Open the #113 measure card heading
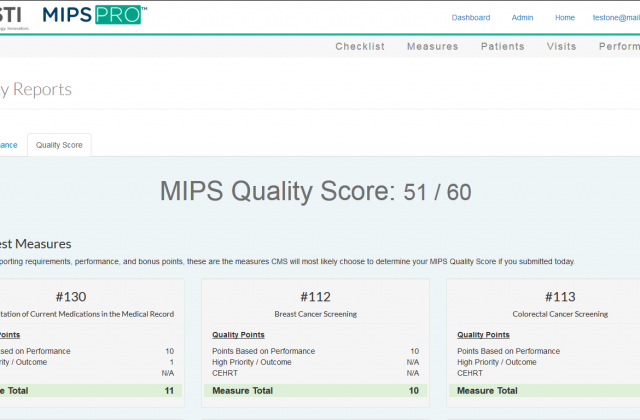 click(x=560, y=297)
